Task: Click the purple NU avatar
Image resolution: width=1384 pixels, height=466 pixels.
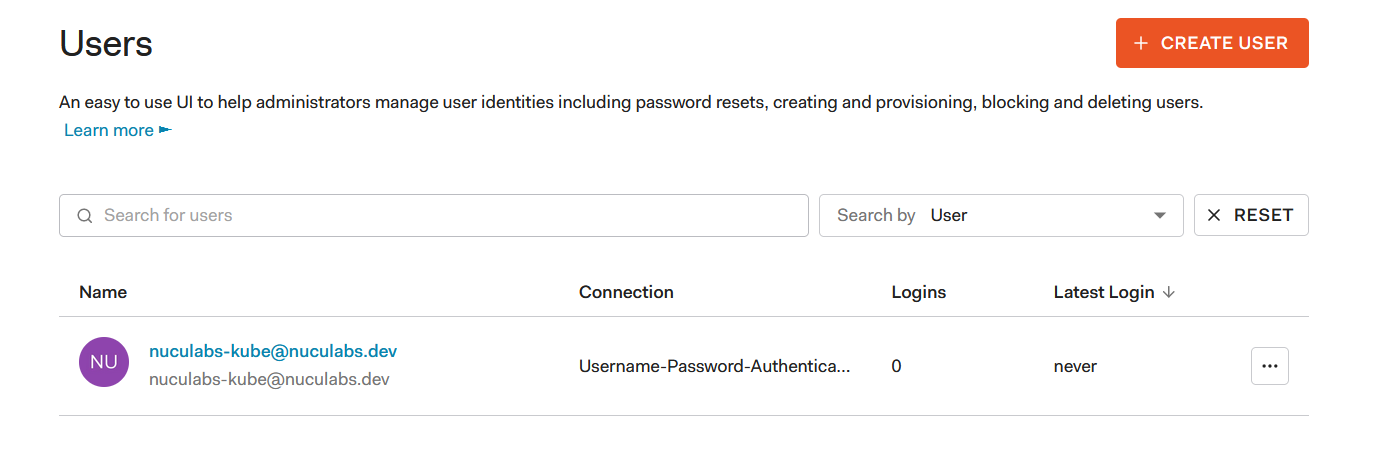Action: 104,362
